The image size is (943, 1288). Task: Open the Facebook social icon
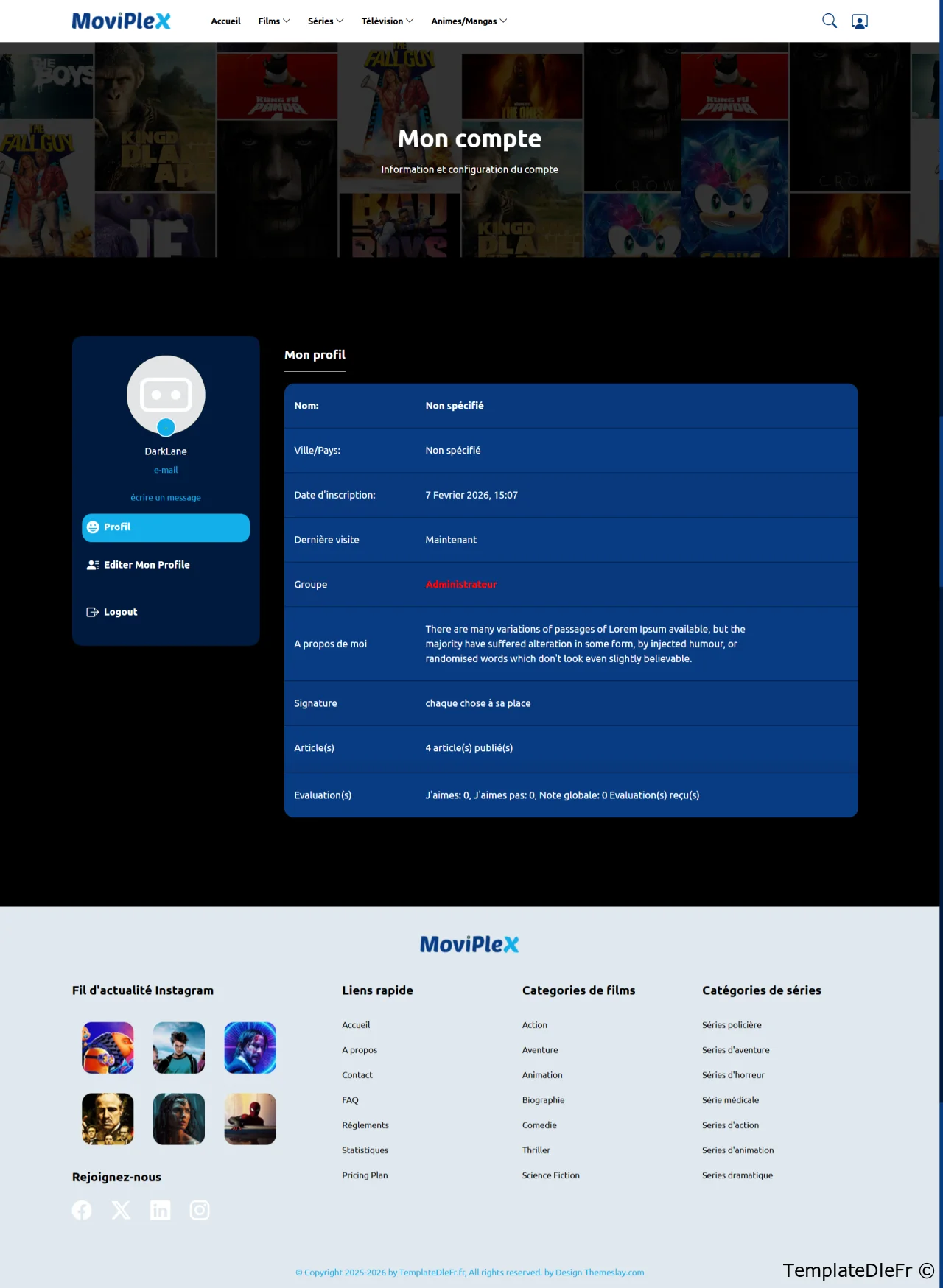(82, 1210)
